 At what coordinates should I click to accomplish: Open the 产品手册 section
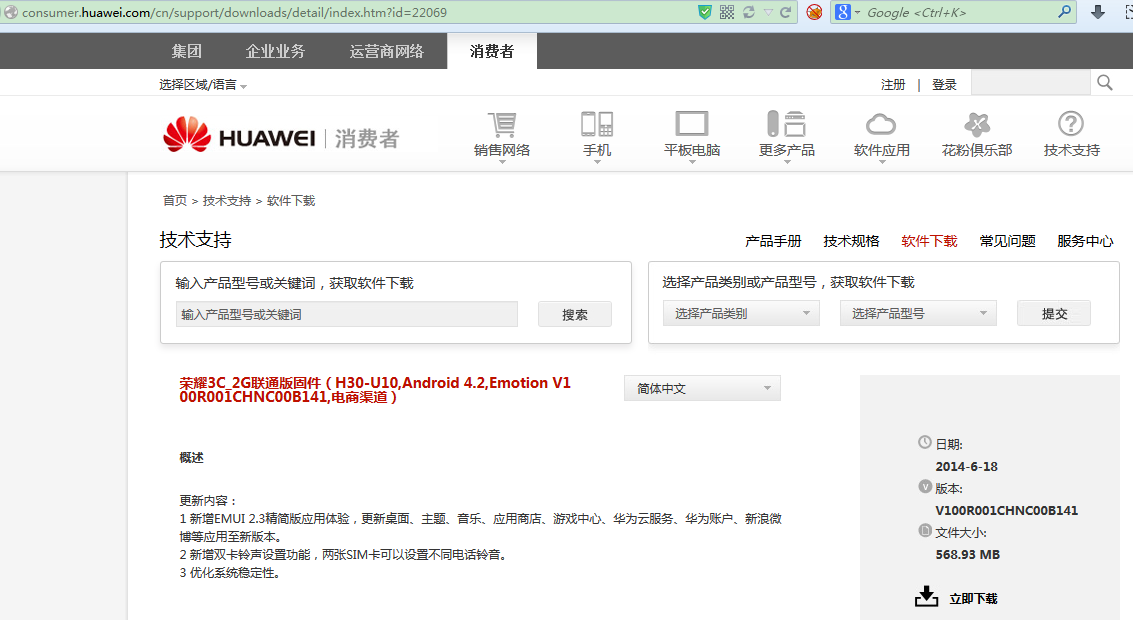coord(773,241)
